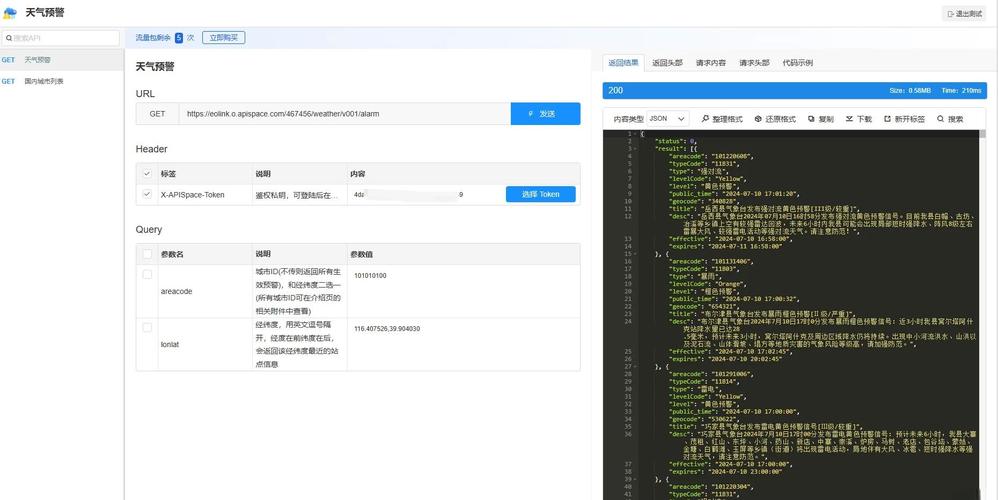Click the 流量包剩余 remaining count badge 5
The image size is (998, 500).
pyautogui.click(x=179, y=38)
